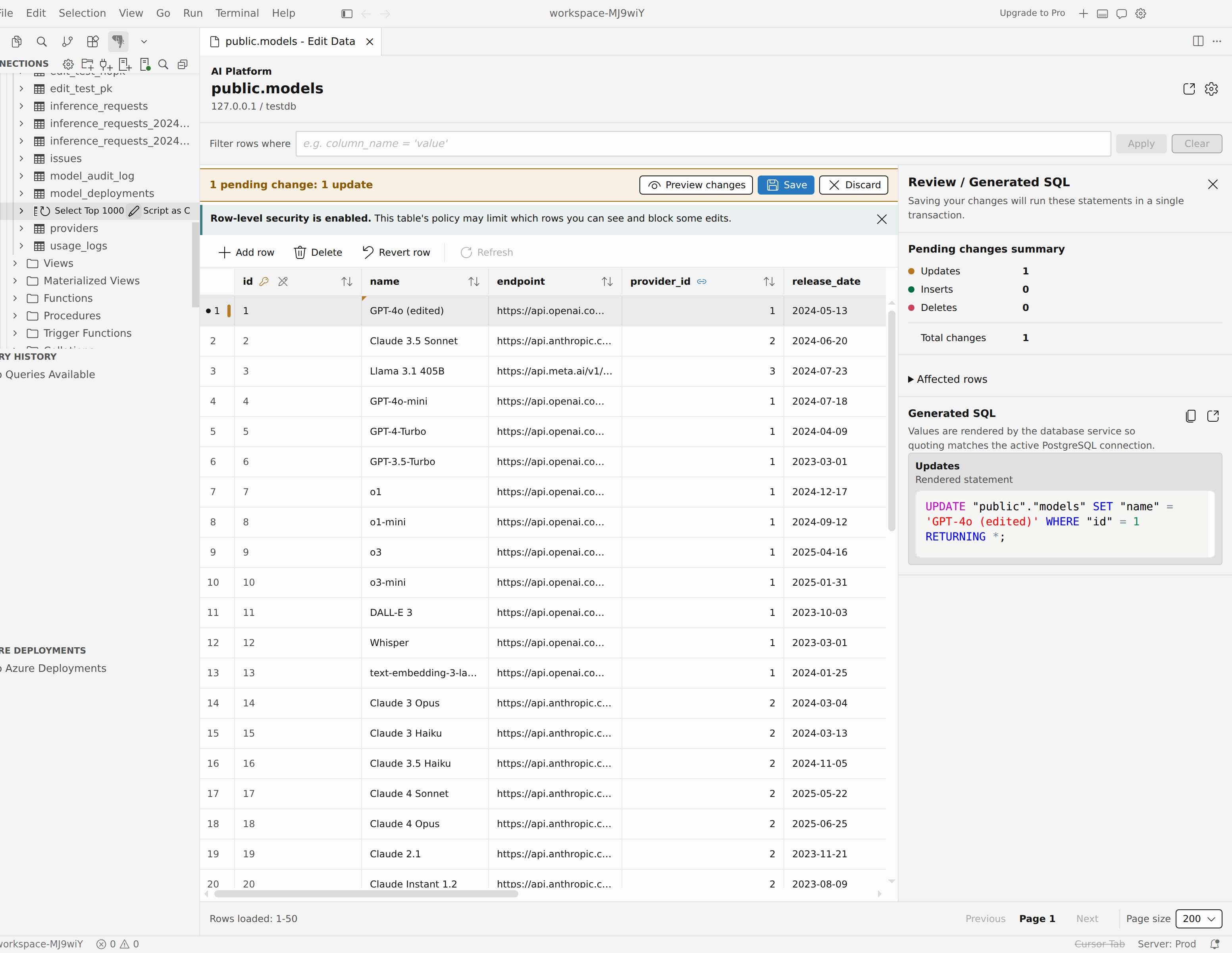Image resolution: width=1232 pixels, height=953 pixels.
Task: Expand the model_deployments table node
Action: click(21, 193)
